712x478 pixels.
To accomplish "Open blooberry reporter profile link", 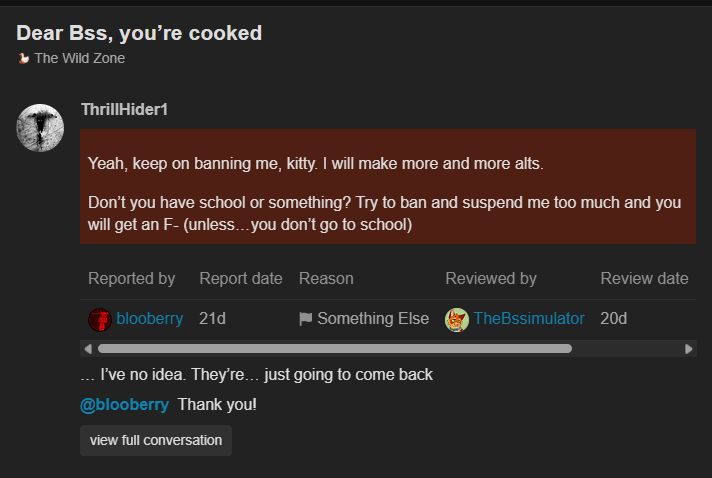I will point(150,319).
